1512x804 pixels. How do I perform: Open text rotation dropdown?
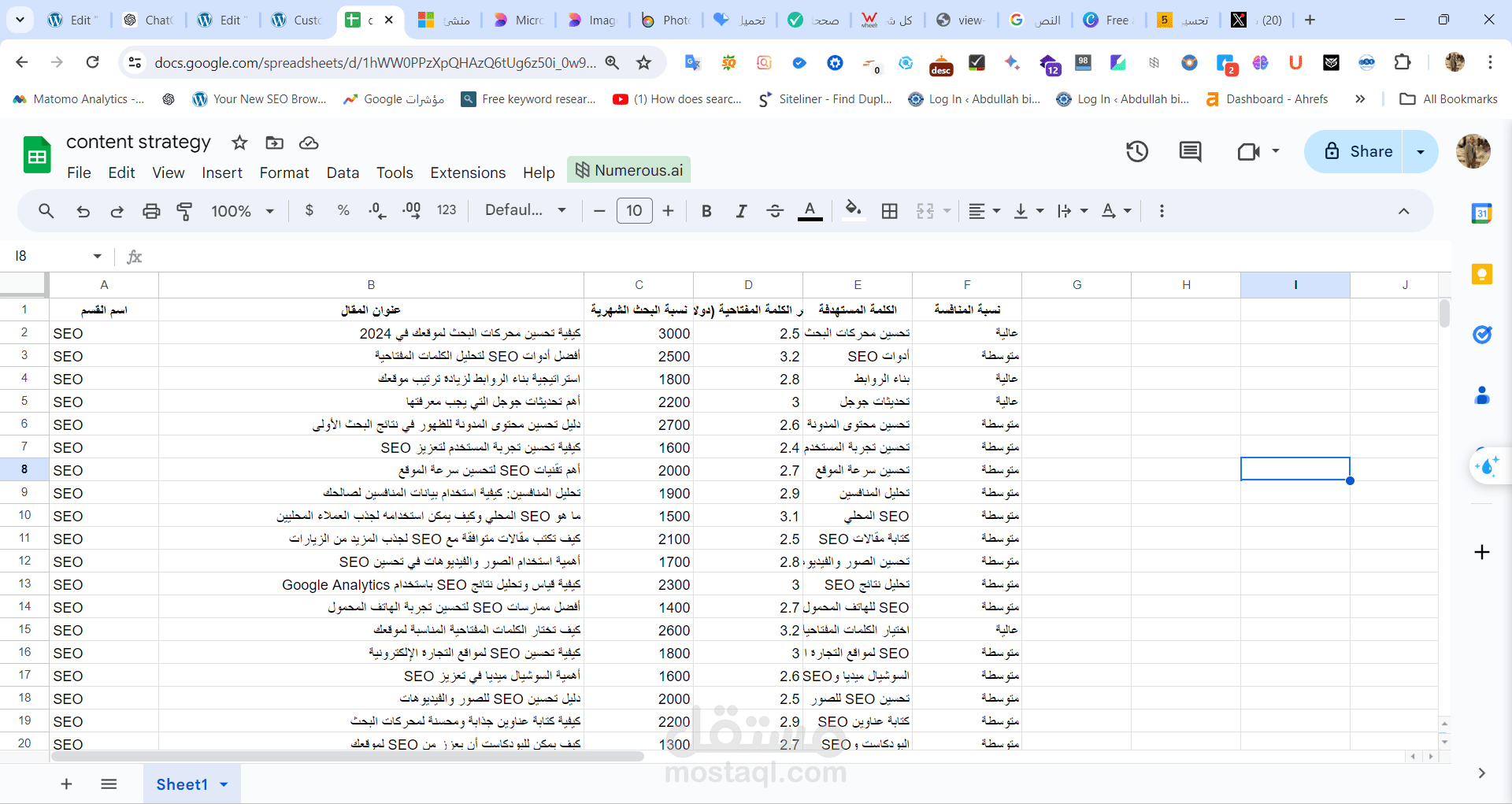coord(1117,210)
